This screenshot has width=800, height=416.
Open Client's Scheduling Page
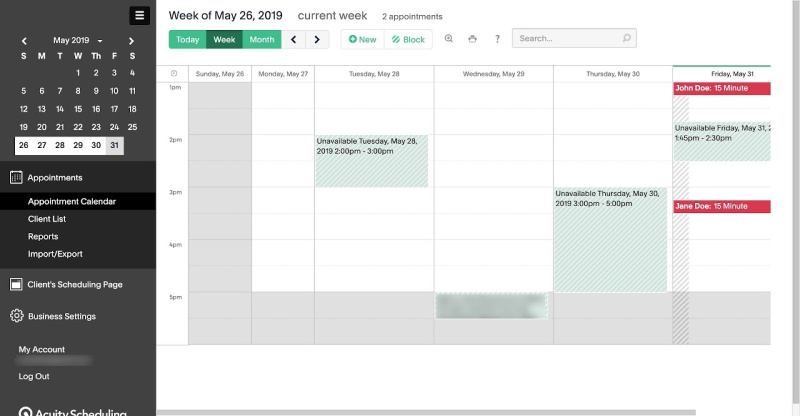click(x=74, y=284)
